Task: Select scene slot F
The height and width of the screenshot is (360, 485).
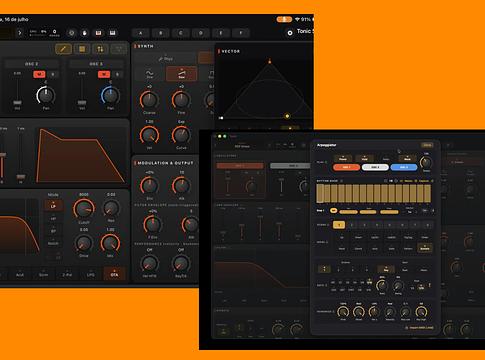Action: 241,33
